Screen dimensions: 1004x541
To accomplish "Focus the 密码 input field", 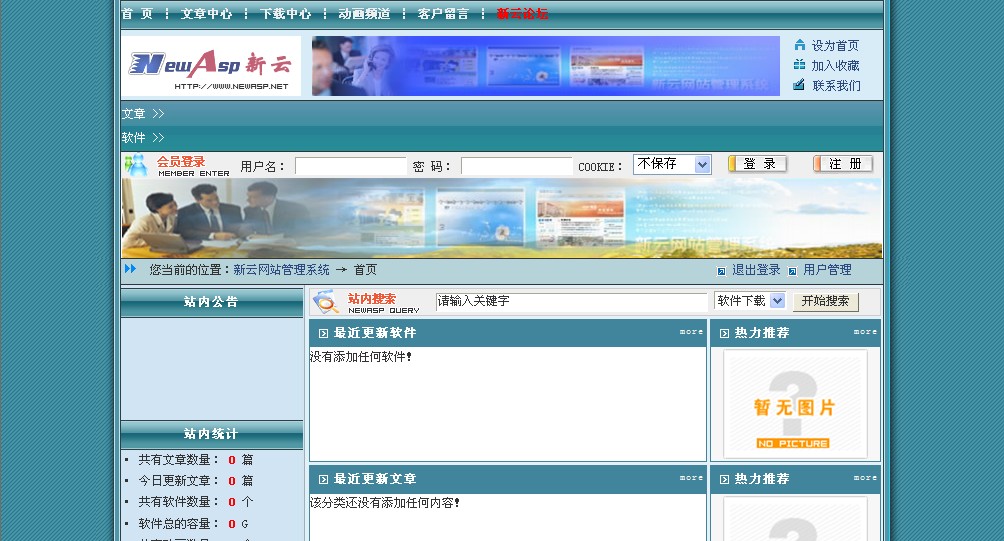I will [516, 166].
